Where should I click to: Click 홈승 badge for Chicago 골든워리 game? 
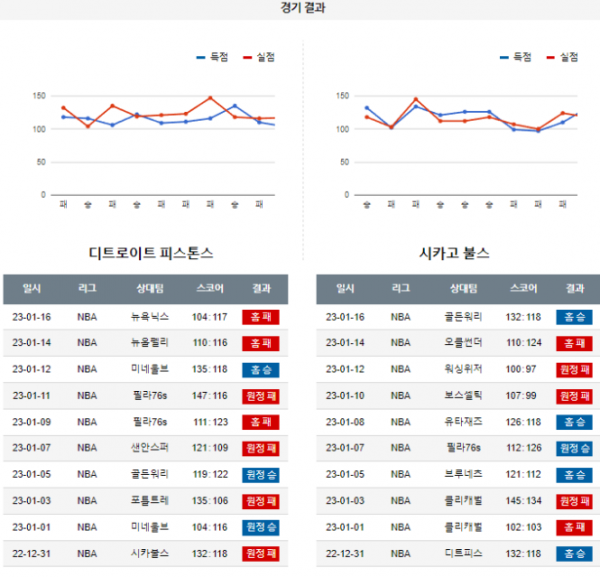pos(574,317)
